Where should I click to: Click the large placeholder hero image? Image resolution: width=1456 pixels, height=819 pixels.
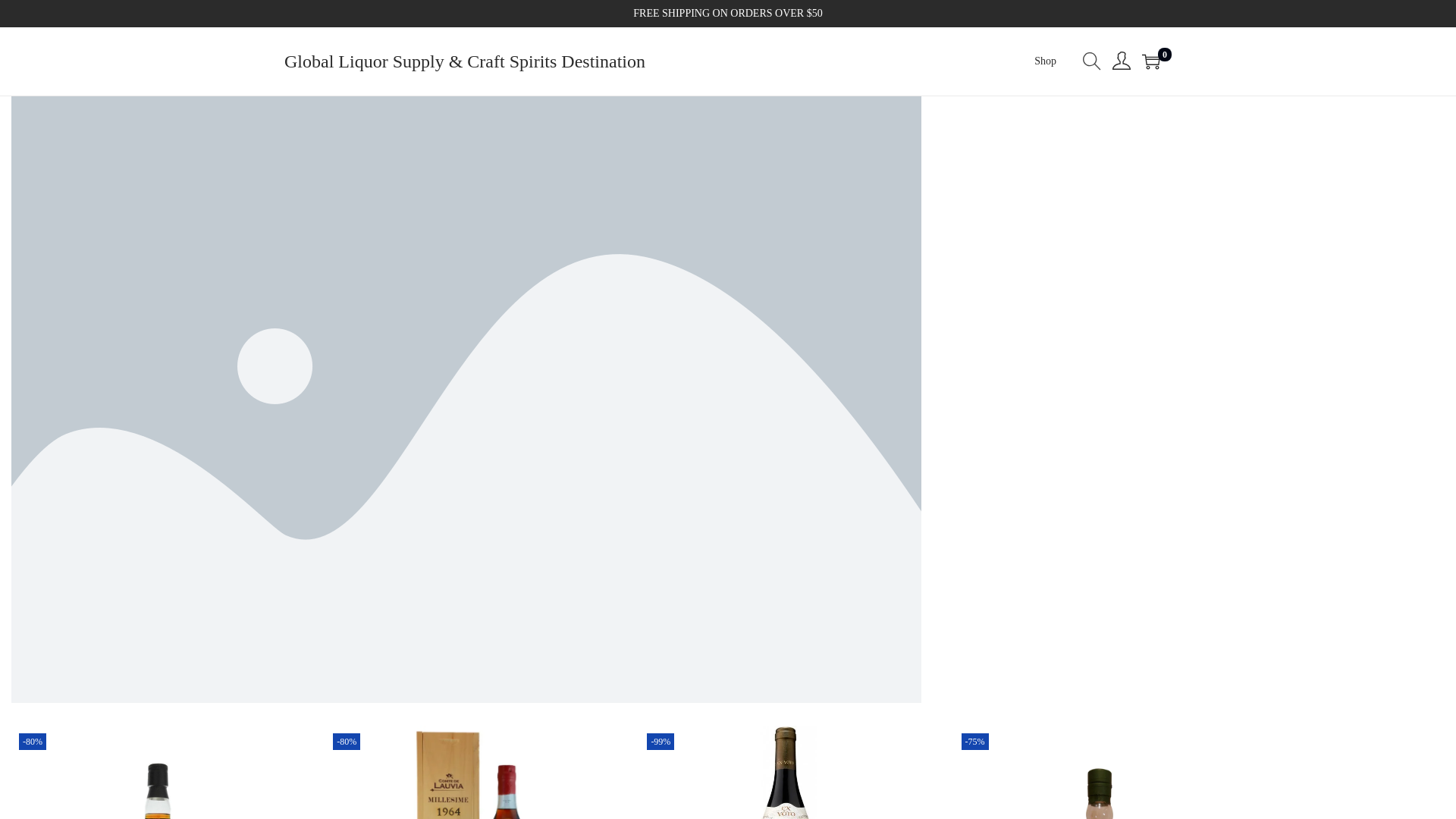tap(466, 400)
